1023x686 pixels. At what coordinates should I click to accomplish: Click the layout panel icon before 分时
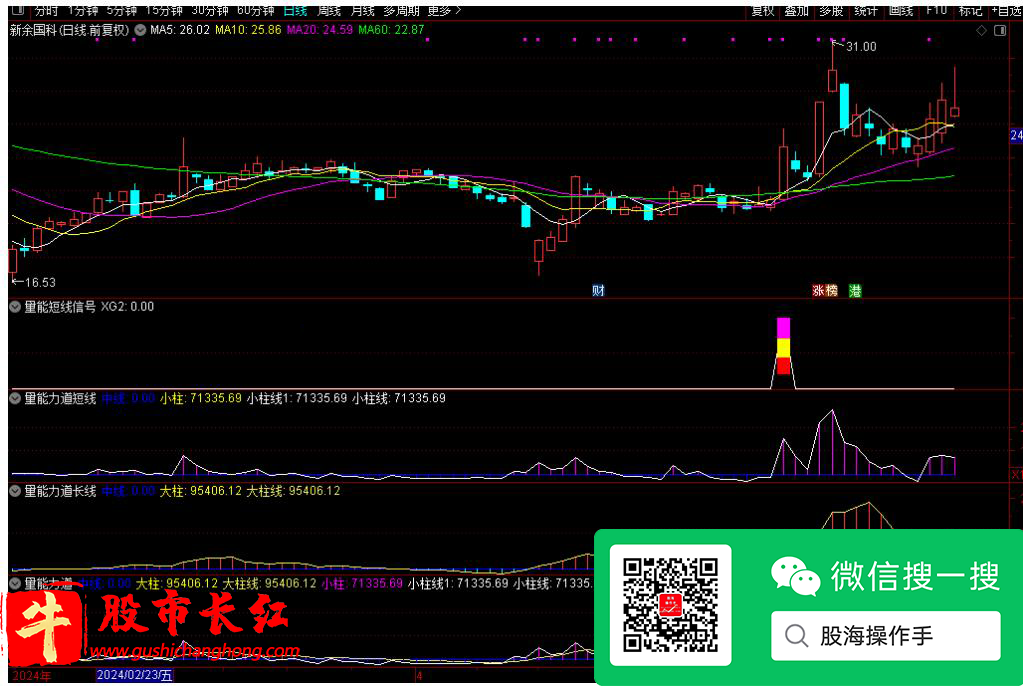[18, 10]
